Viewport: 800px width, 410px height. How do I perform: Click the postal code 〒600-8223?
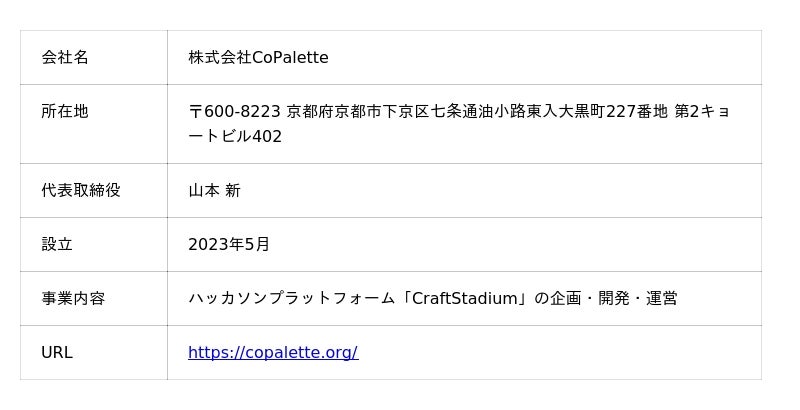tap(235, 111)
